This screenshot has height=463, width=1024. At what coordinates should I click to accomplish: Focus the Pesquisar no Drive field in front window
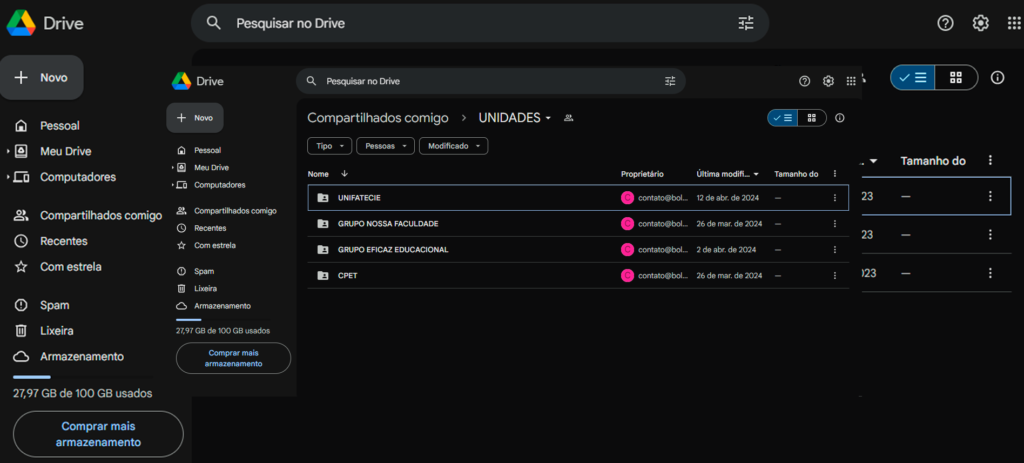[490, 81]
